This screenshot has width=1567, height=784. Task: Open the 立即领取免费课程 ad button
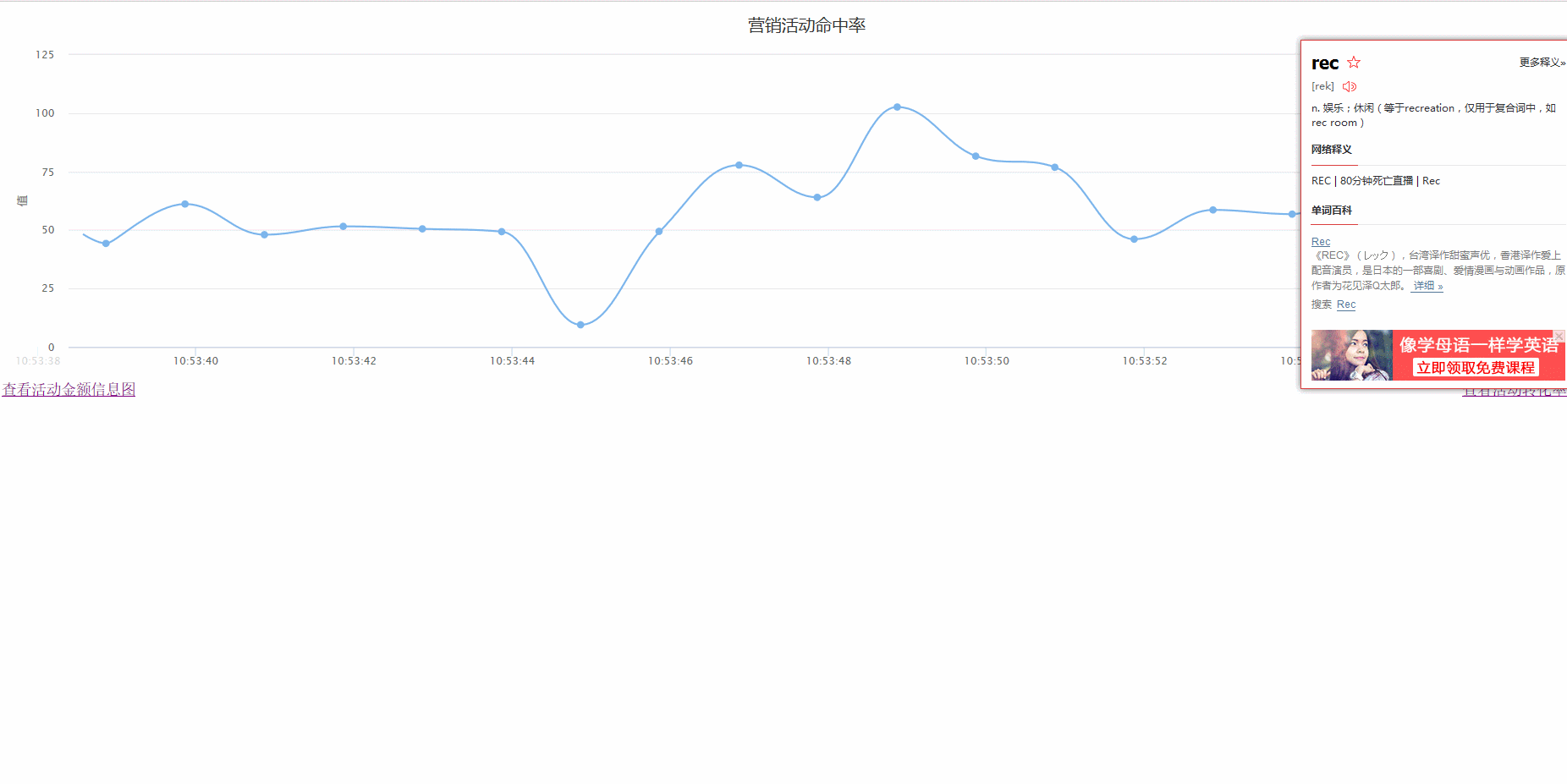pyautogui.click(x=1476, y=368)
